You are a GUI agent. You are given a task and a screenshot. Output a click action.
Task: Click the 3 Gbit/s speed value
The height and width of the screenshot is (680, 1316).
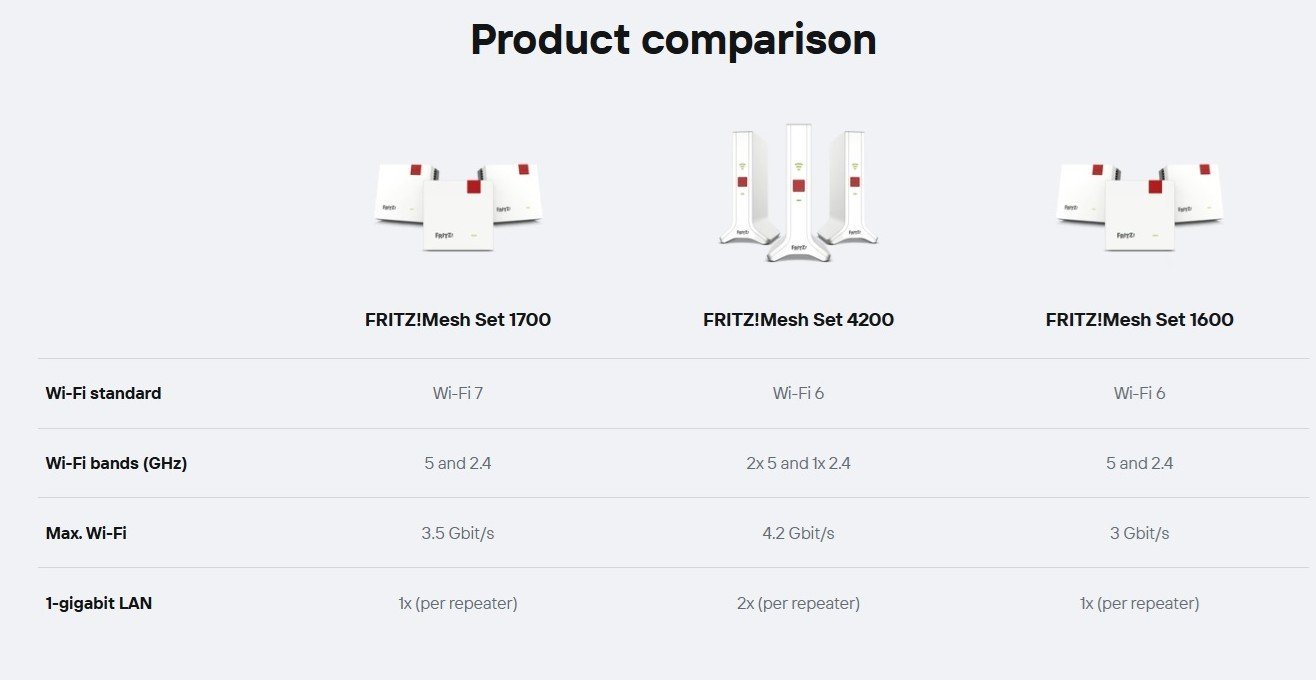pyautogui.click(x=1140, y=533)
